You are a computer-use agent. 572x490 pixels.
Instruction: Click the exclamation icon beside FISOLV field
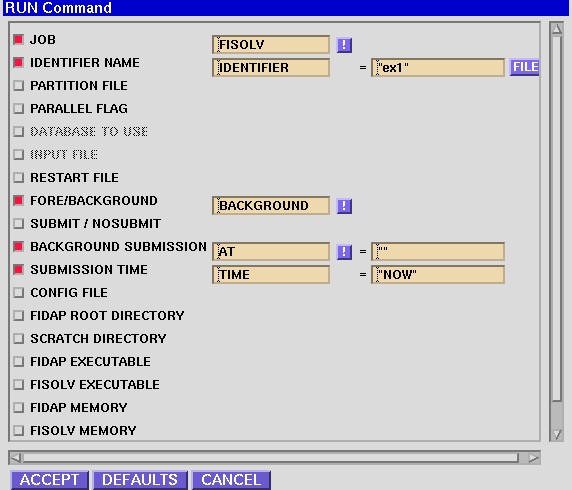344,45
